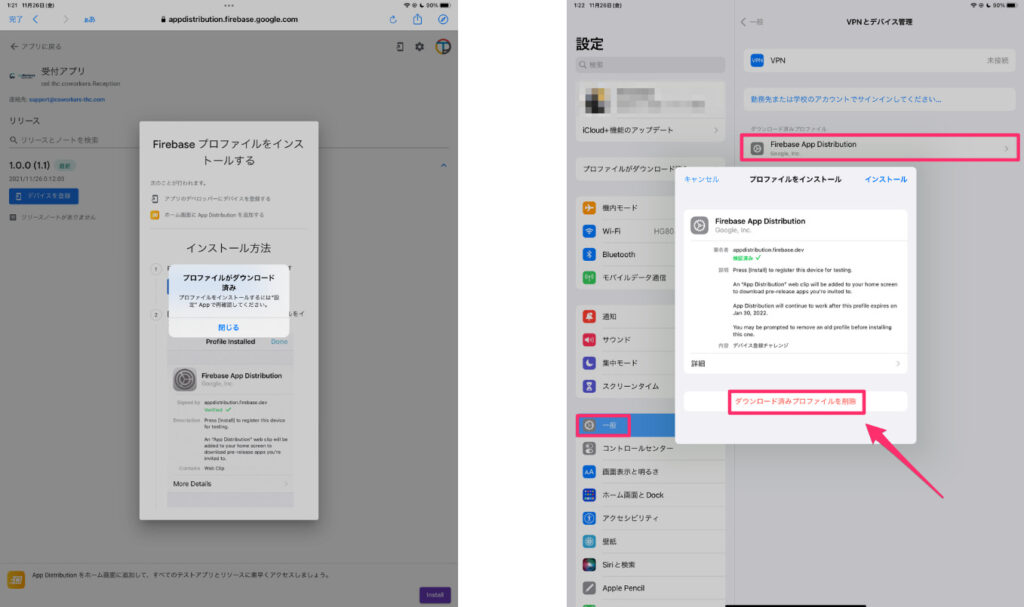Tap the 1.0.0 (1.1) release title
This screenshot has height=607, width=1024.
29,165
